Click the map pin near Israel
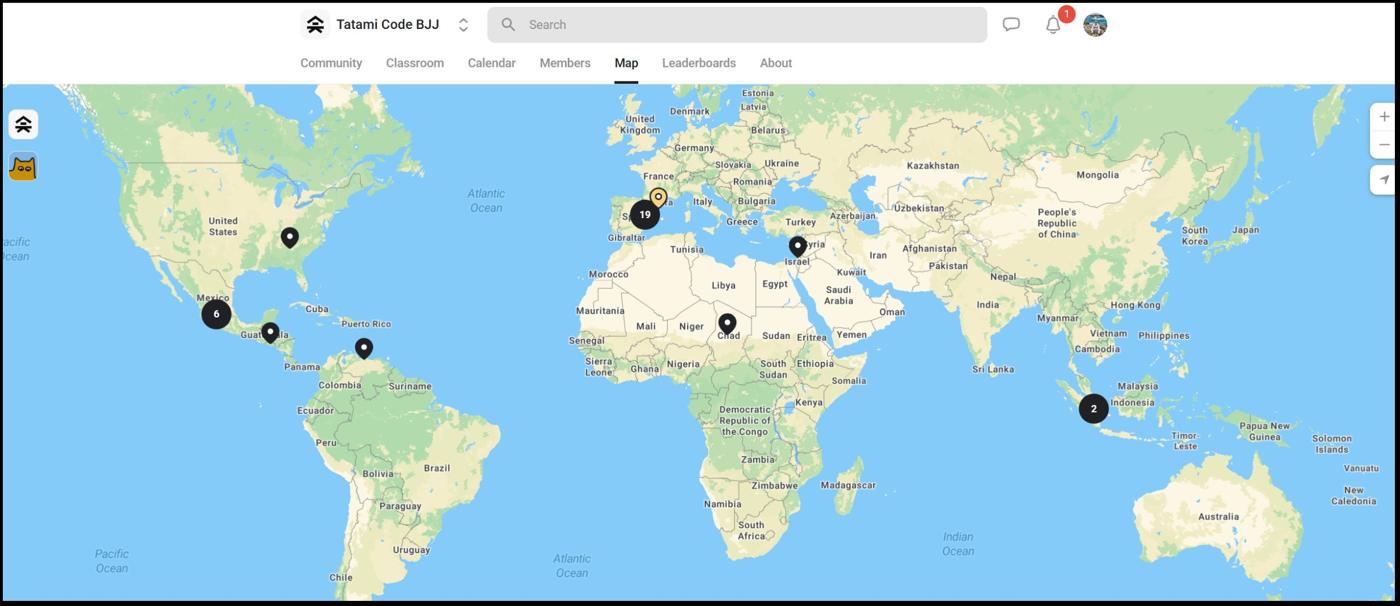The width and height of the screenshot is (1400, 606). 797,246
